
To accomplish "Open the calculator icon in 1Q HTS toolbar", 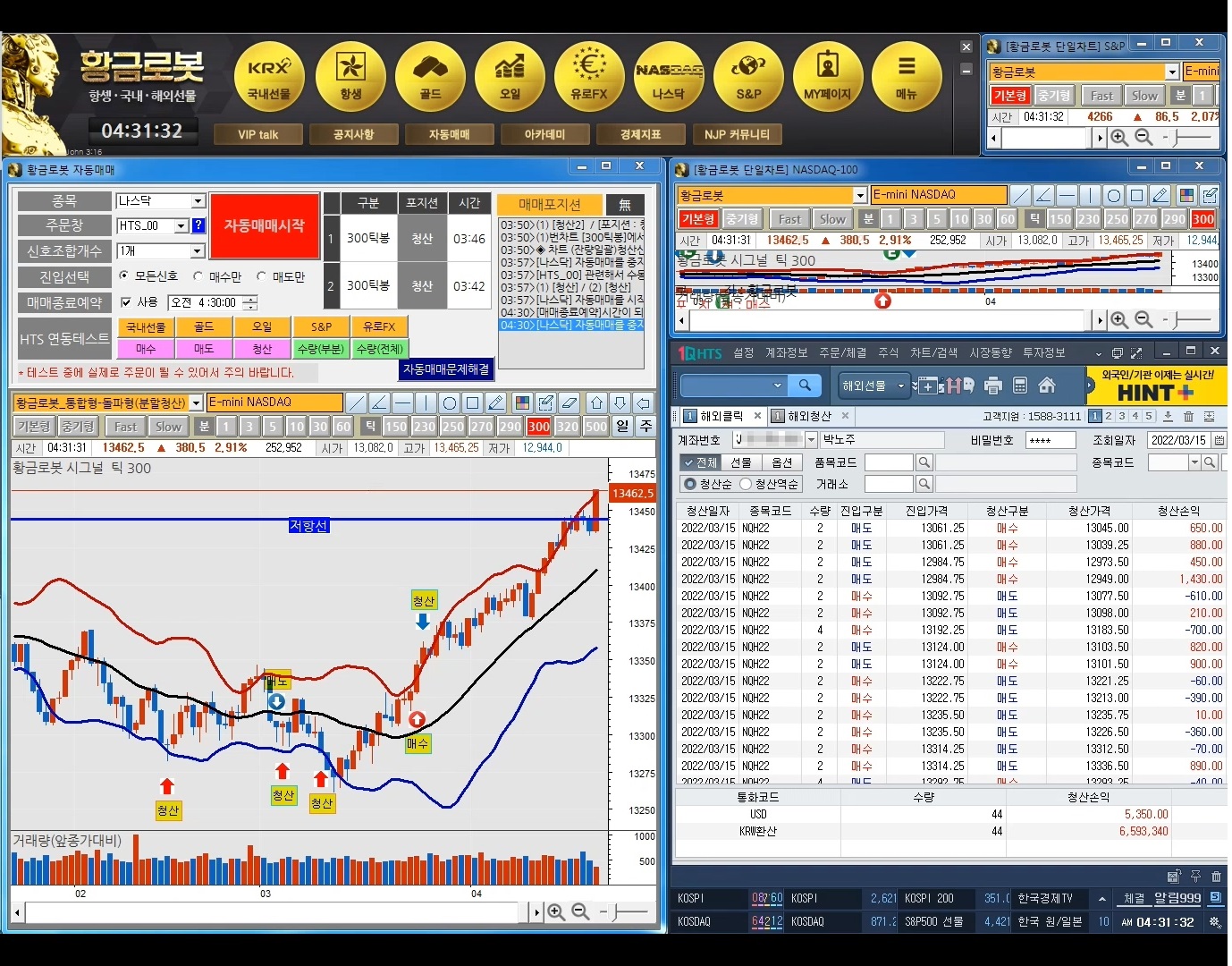I will coord(1020,386).
